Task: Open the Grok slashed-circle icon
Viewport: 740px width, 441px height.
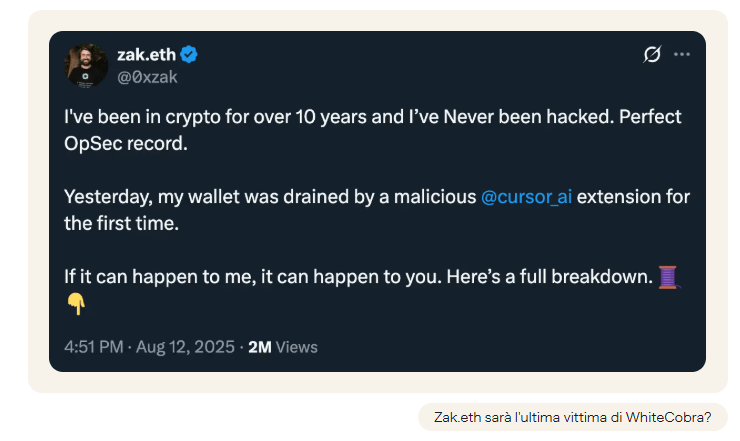Action: [652, 54]
